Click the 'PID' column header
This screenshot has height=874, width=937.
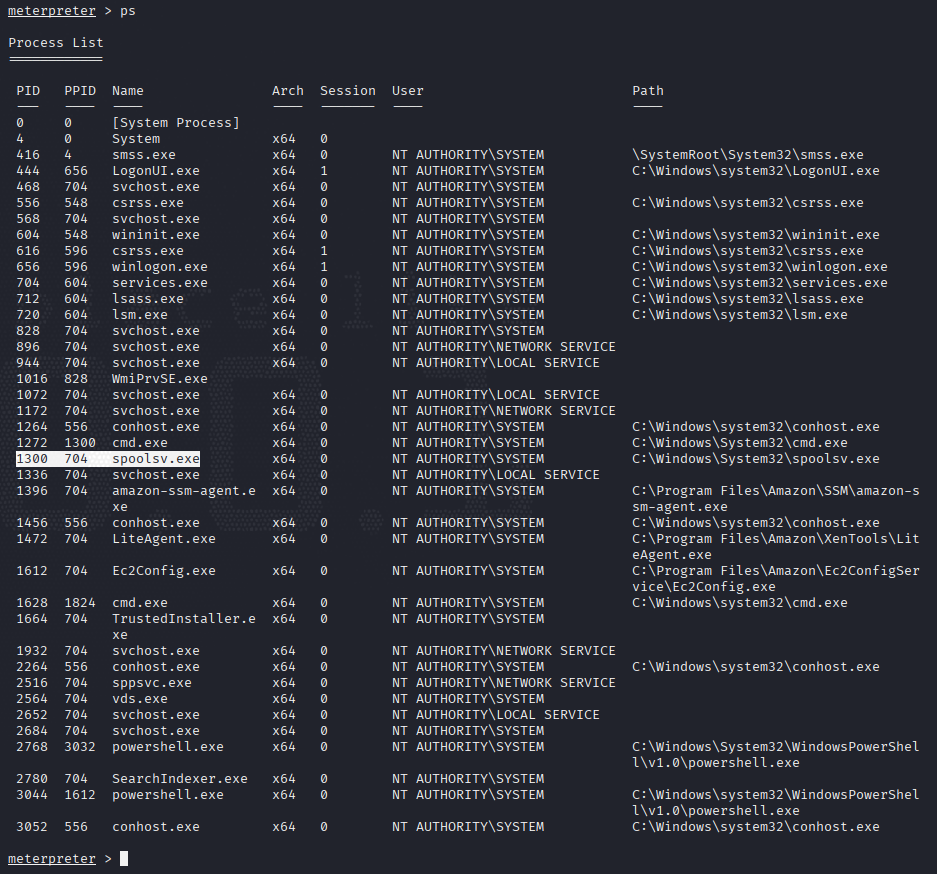28,91
